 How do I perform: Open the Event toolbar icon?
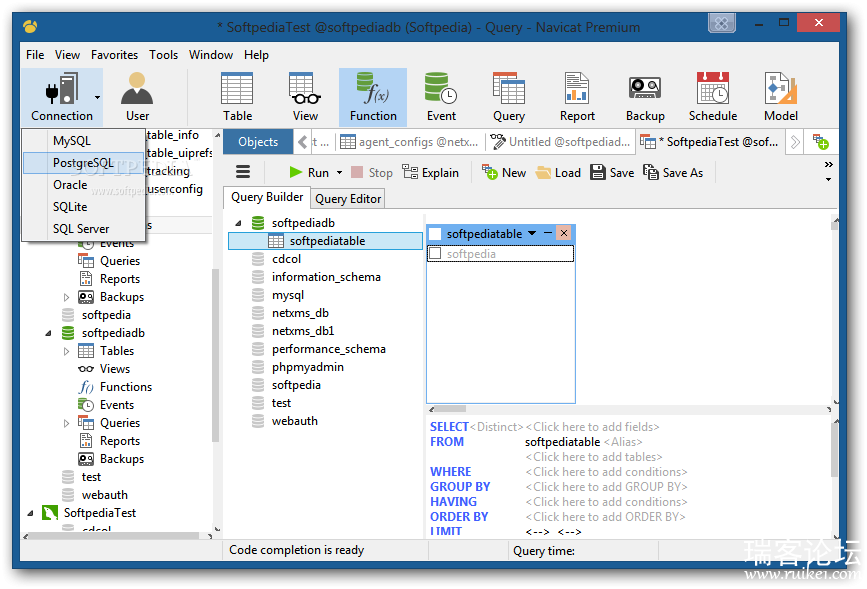coord(441,97)
